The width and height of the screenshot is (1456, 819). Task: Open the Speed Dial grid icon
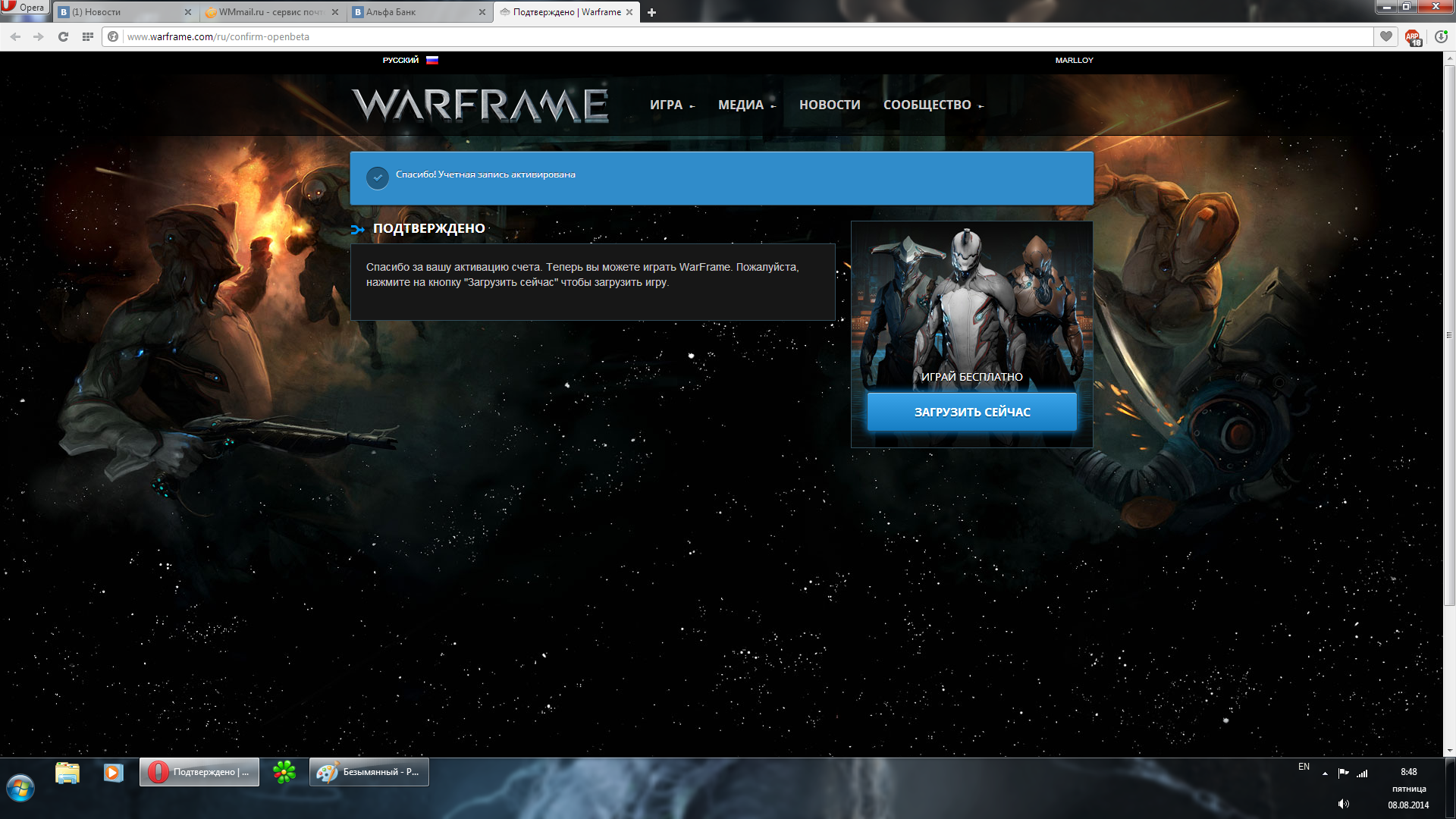[88, 36]
